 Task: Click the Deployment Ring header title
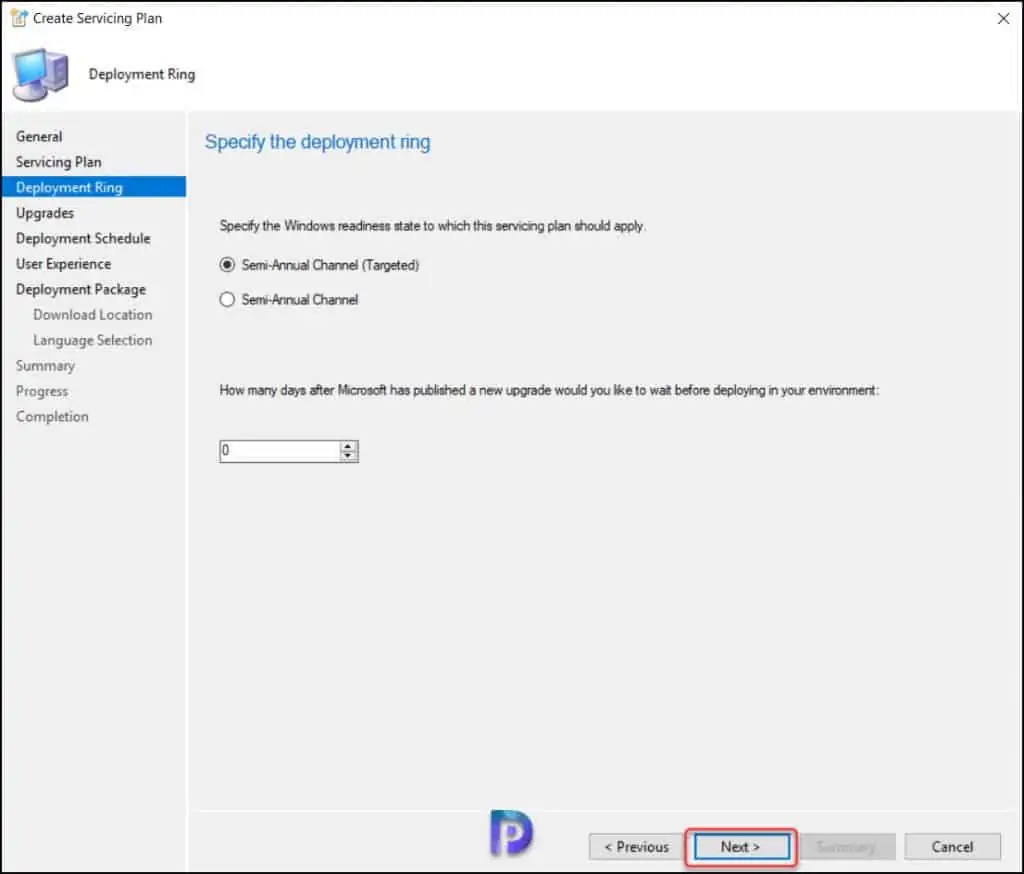[142, 74]
